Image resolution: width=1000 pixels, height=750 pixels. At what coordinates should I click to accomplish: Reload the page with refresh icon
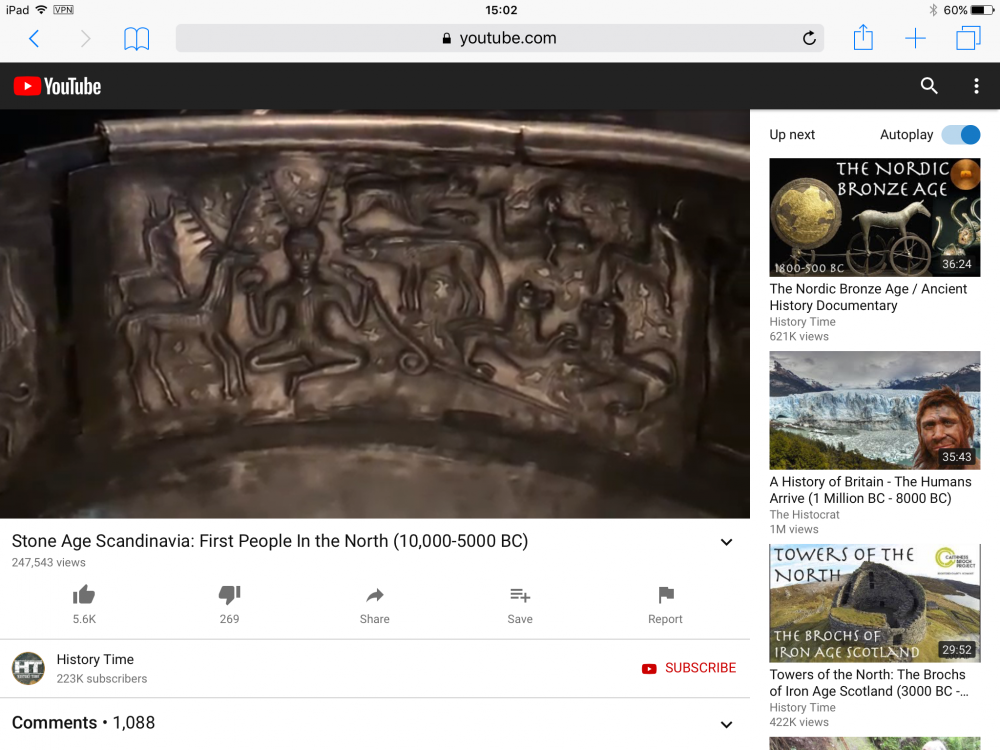809,38
